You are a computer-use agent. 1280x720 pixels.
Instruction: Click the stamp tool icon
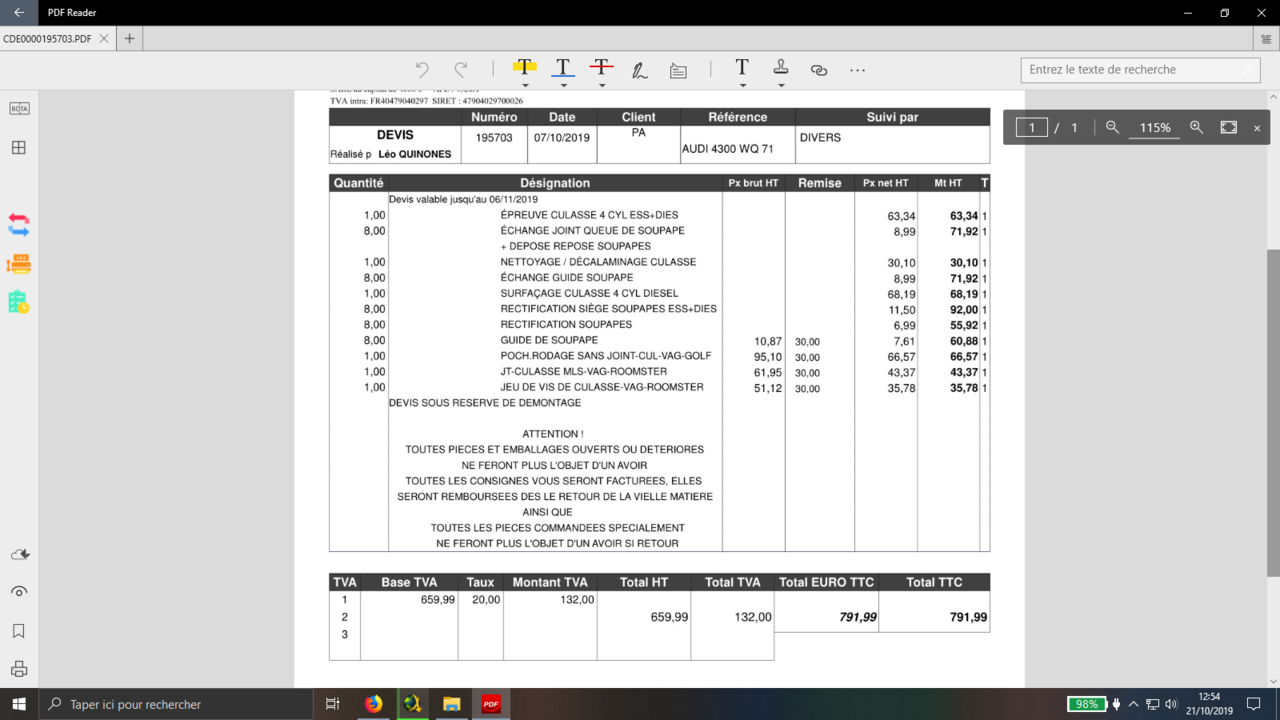pos(781,67)
